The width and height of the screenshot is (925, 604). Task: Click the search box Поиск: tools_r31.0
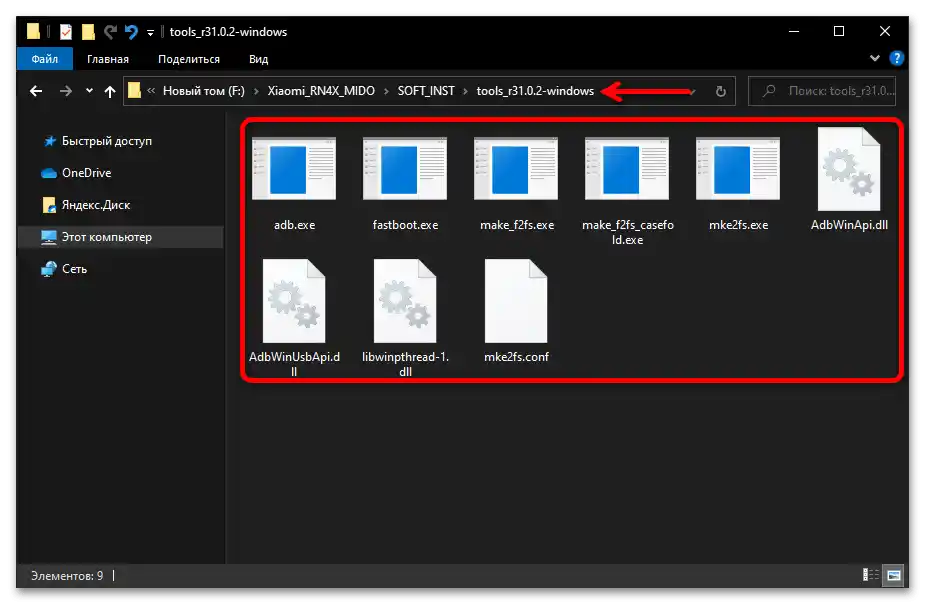[822, 91]
